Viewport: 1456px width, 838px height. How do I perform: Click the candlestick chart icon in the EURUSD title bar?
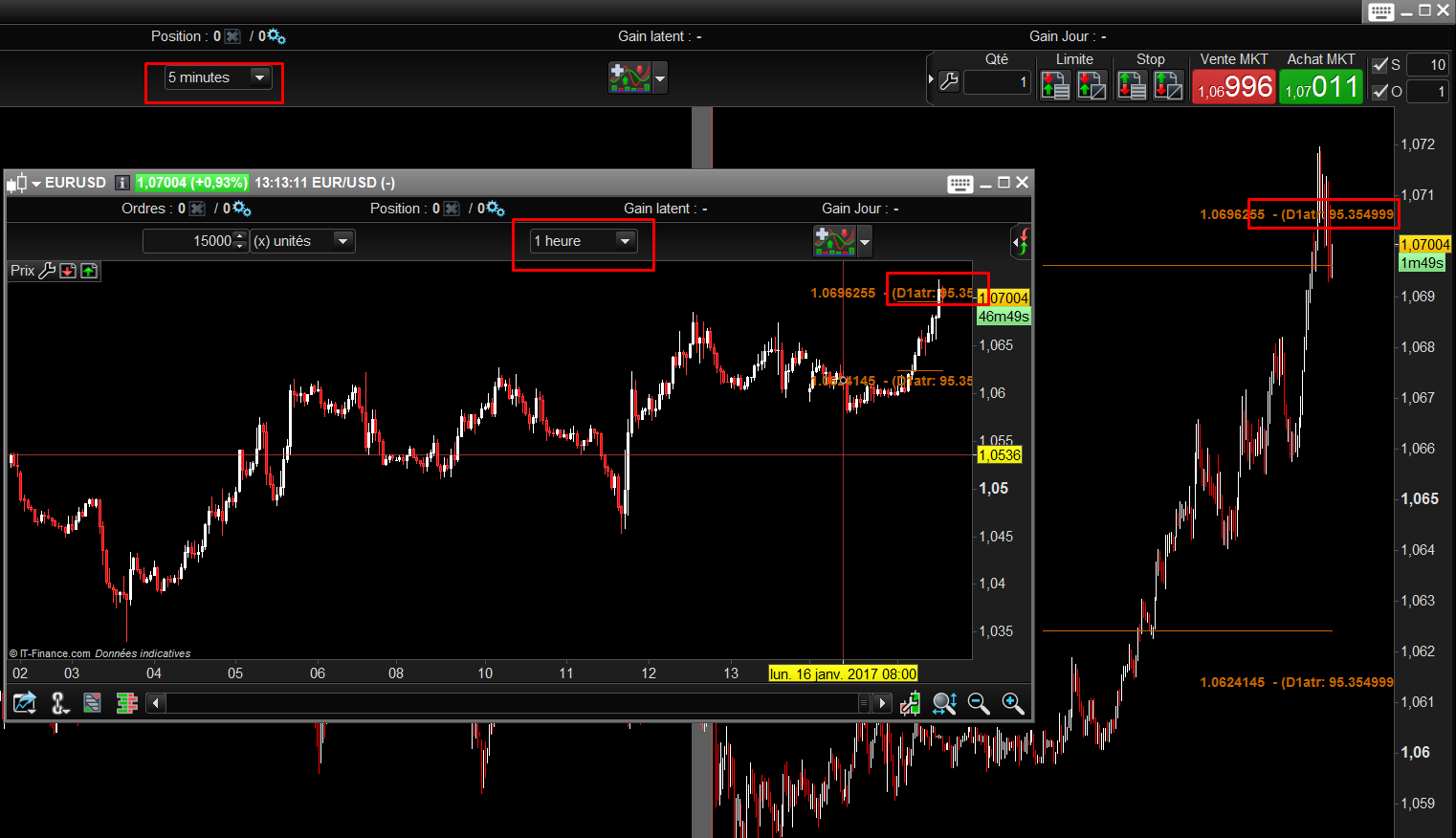click(x=17, y=183)
